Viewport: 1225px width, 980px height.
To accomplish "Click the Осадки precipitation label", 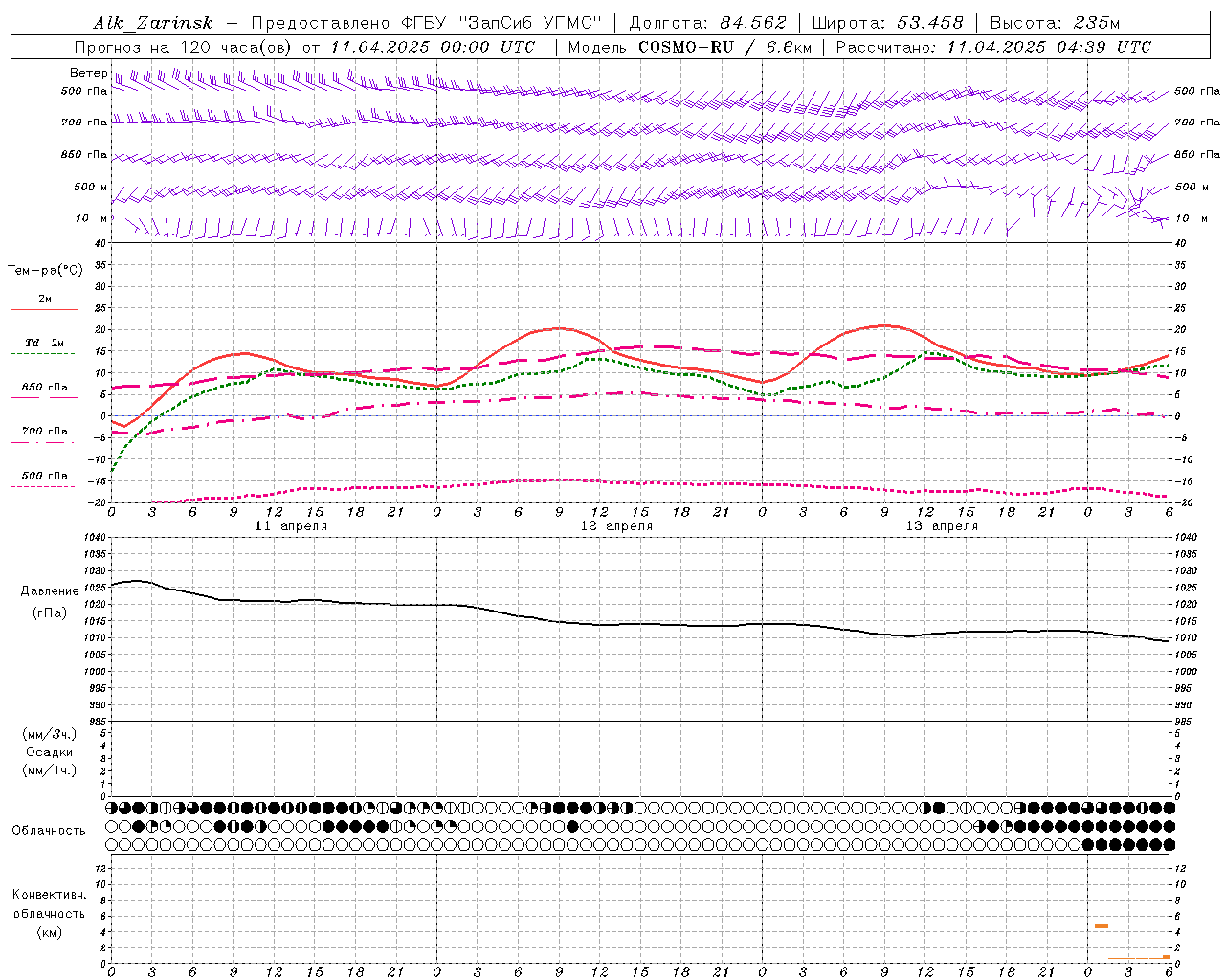I will point(50,752).
